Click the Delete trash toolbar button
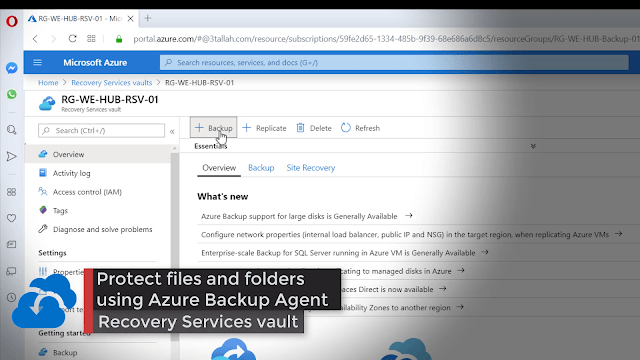The height and width of the screenshot is (360, 640). pyautogui.click(x=314, y=128)
